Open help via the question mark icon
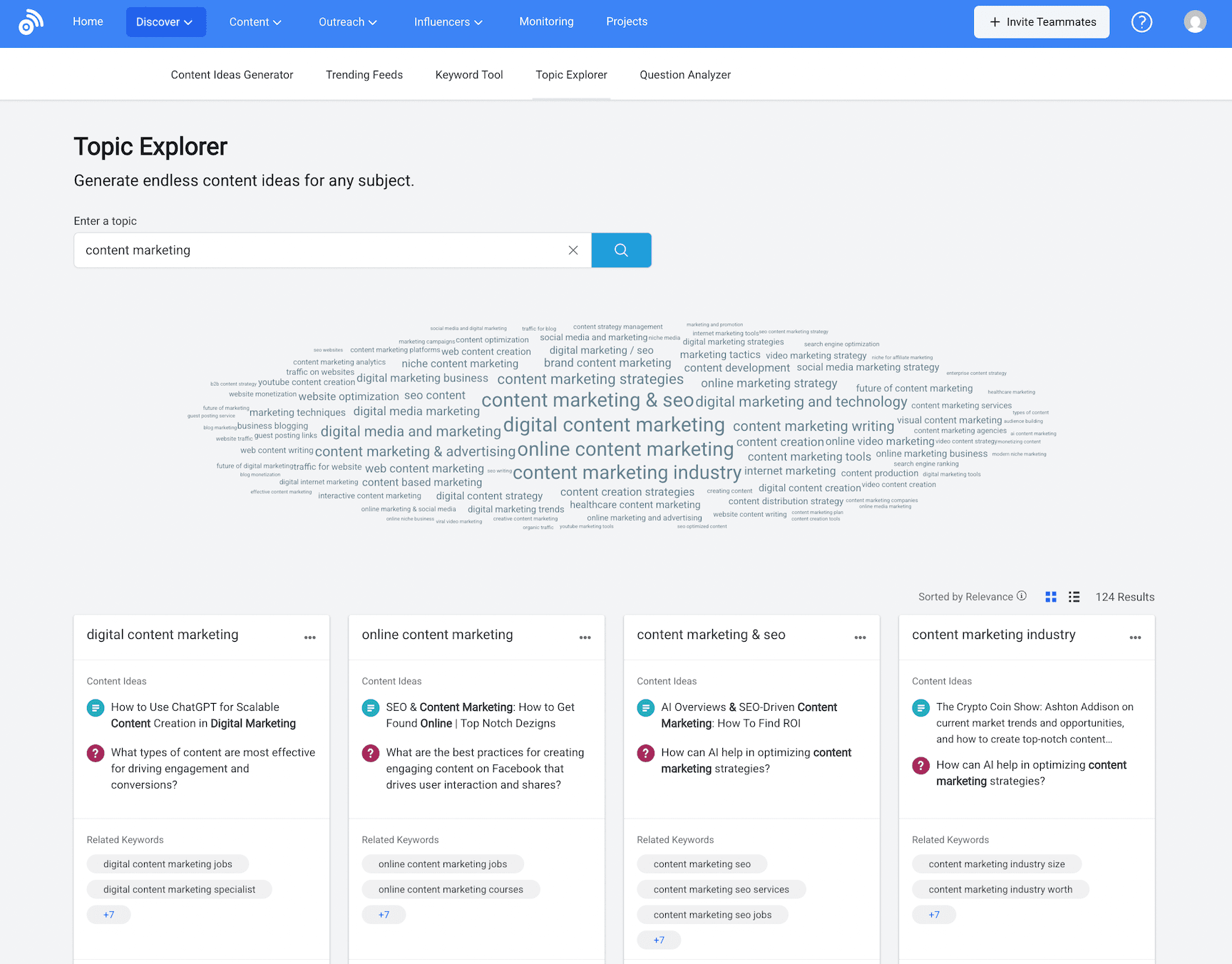 [1141, 22]
